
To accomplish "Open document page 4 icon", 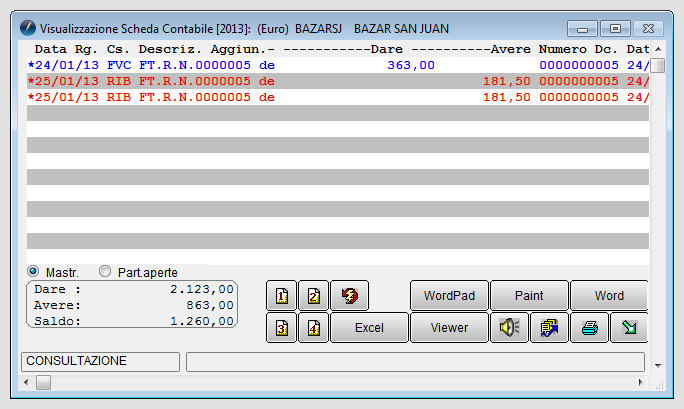I will [313, 327].
